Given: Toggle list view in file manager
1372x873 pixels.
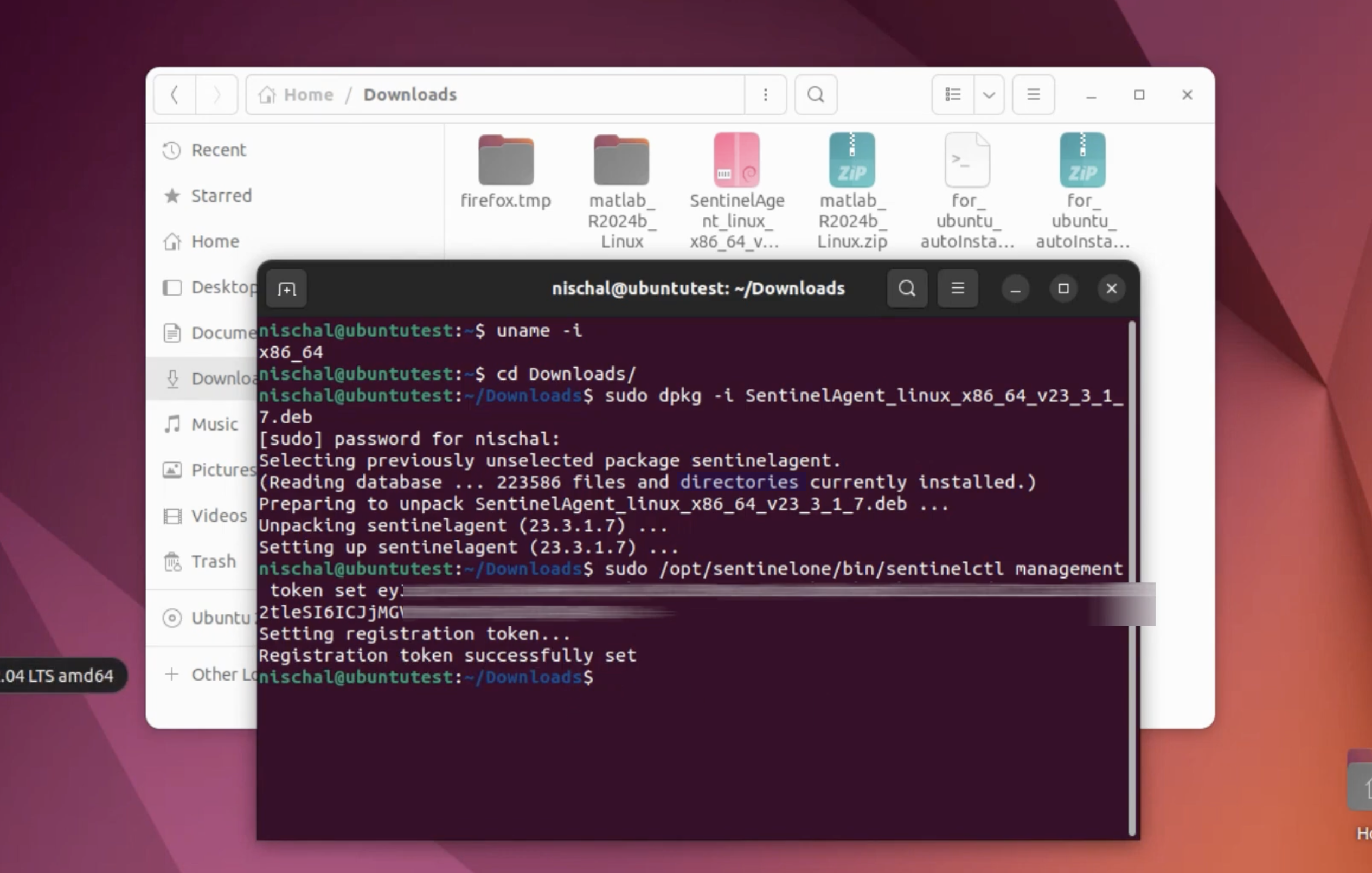Looking at the screenshot, I should pos(953,94).
